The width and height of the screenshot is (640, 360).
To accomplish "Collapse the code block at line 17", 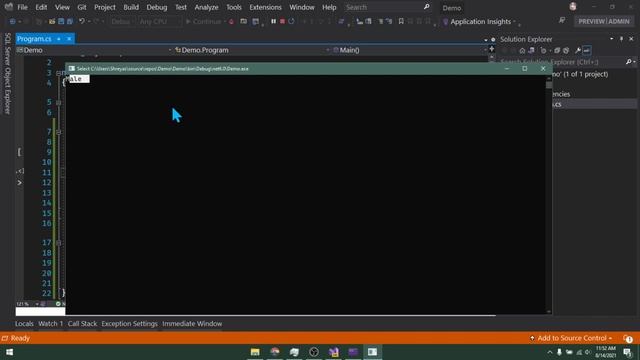I will [x=58, y=243].
